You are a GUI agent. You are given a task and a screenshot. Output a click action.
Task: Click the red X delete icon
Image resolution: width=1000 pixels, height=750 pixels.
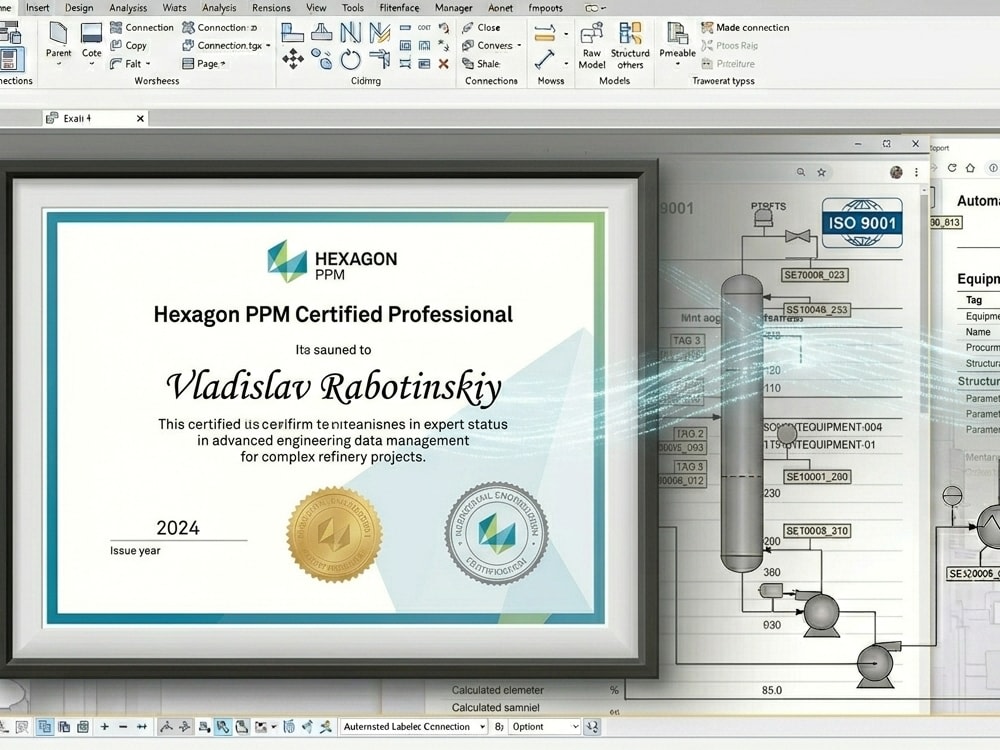pyautogui.click(x=444, y=64)
